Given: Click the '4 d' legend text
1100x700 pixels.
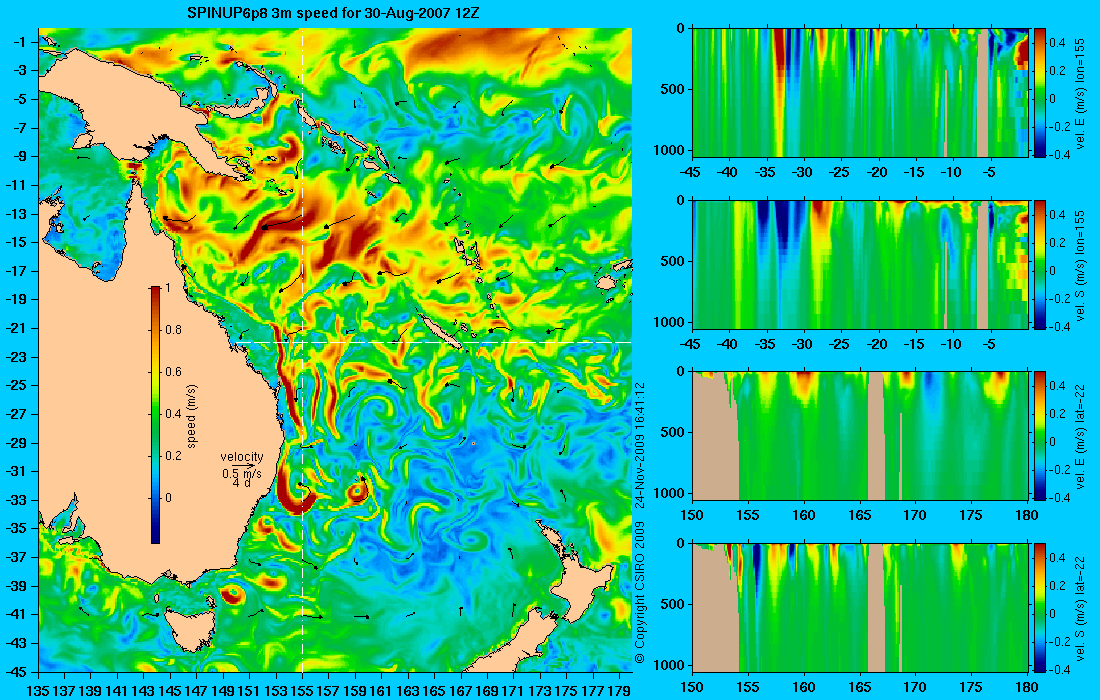Looking at the screenshot, I should click(241, 483).
